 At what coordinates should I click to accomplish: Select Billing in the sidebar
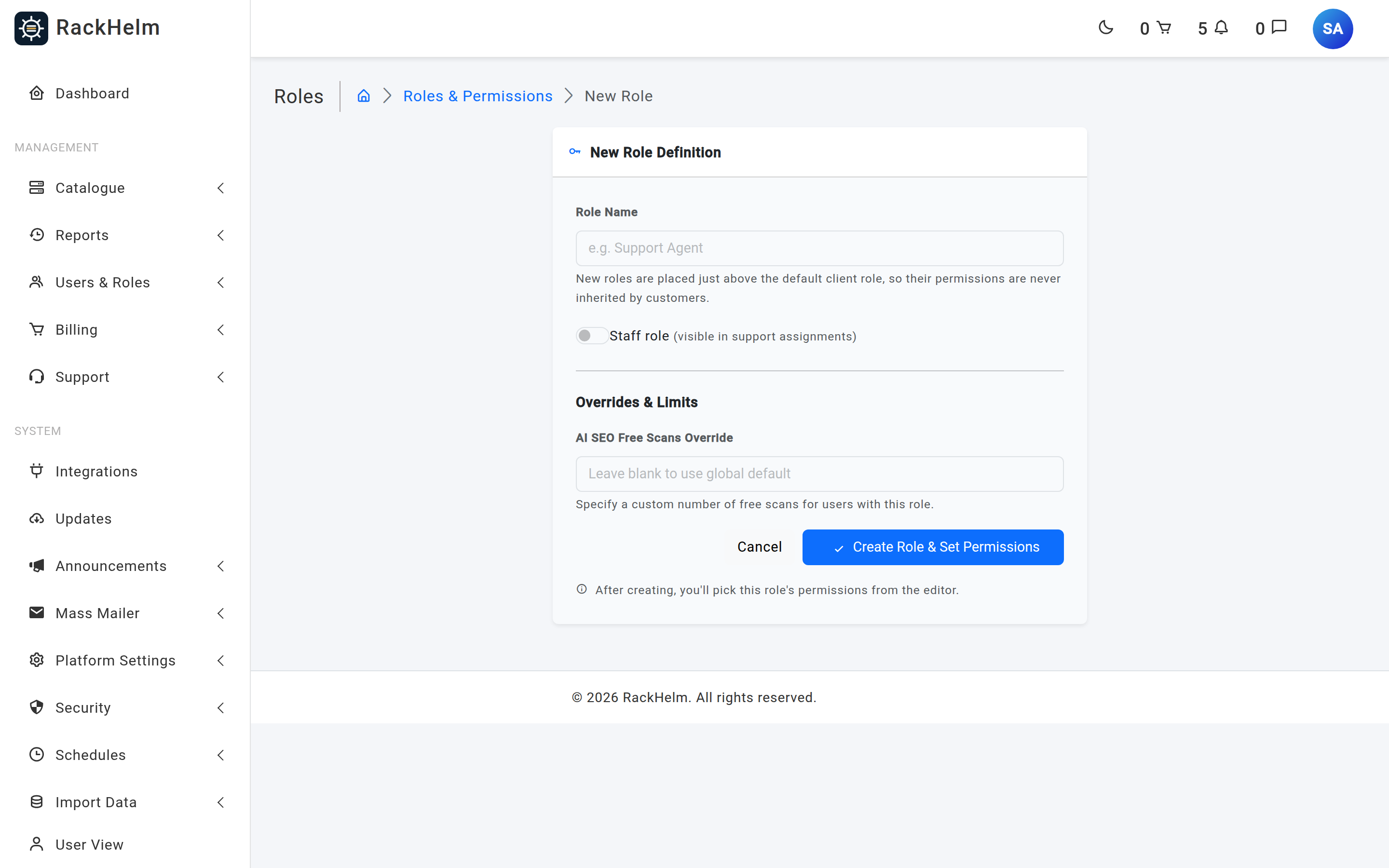pyautogui.click(x=125, y=329)
